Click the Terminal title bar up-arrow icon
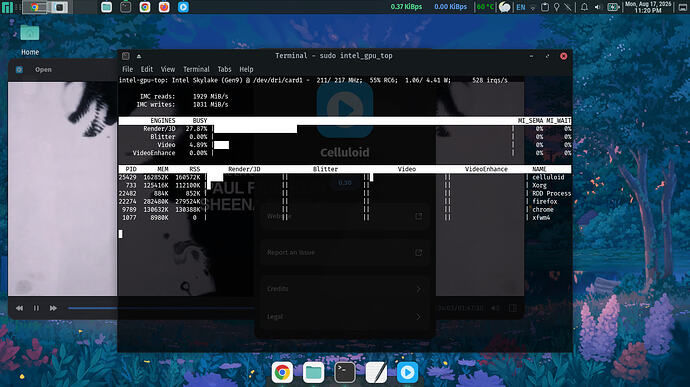 (x=139, y=56)
